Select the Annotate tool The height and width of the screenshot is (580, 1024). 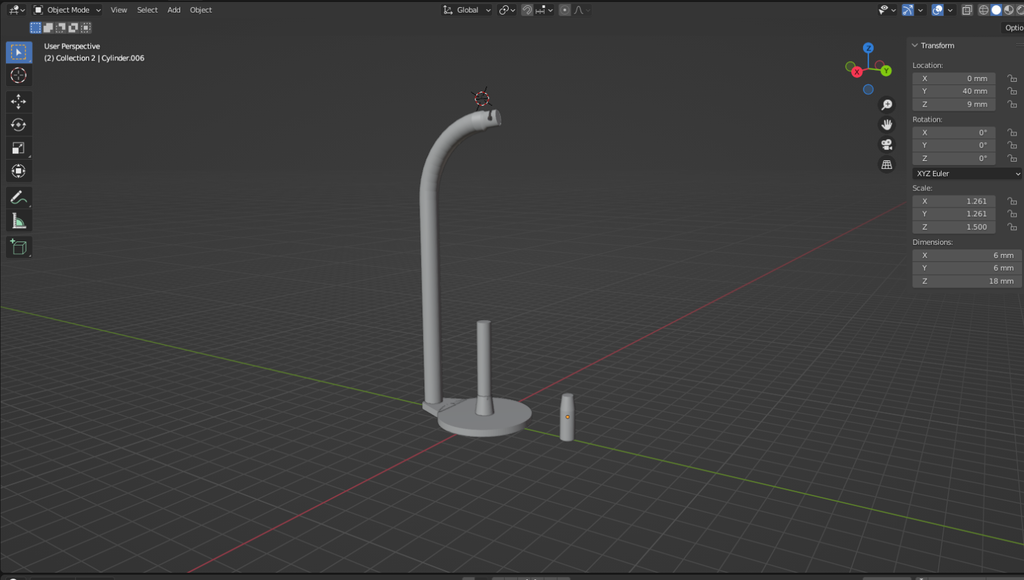18,197
